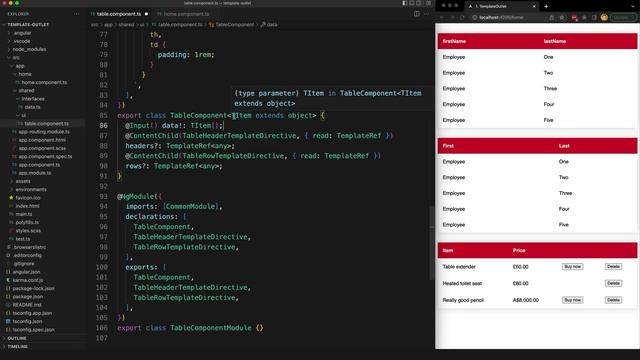The height and width of the screenshot is (360, 640).
Task: Click the browser address bar
Action: 508,18
